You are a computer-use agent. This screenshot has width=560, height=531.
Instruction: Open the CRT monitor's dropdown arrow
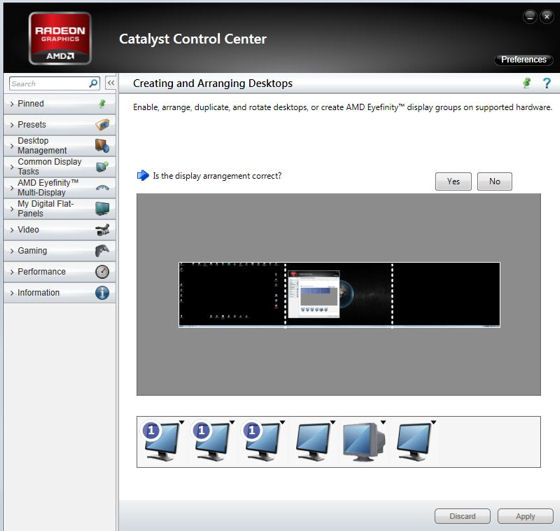383,422
